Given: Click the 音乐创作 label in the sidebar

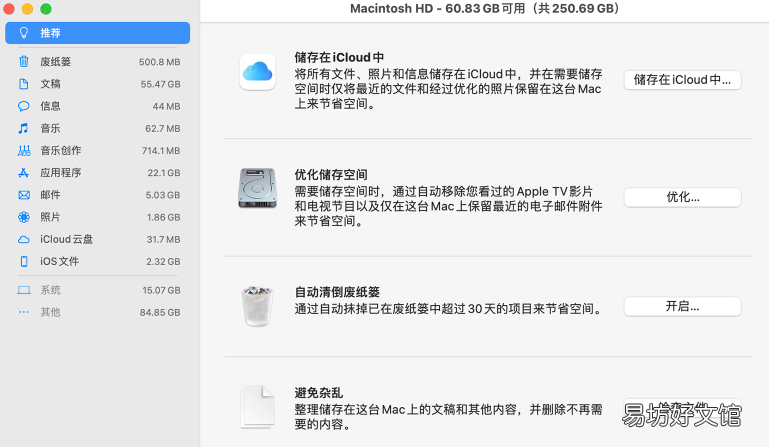Looking at the screenshot, I should point(61,151).
